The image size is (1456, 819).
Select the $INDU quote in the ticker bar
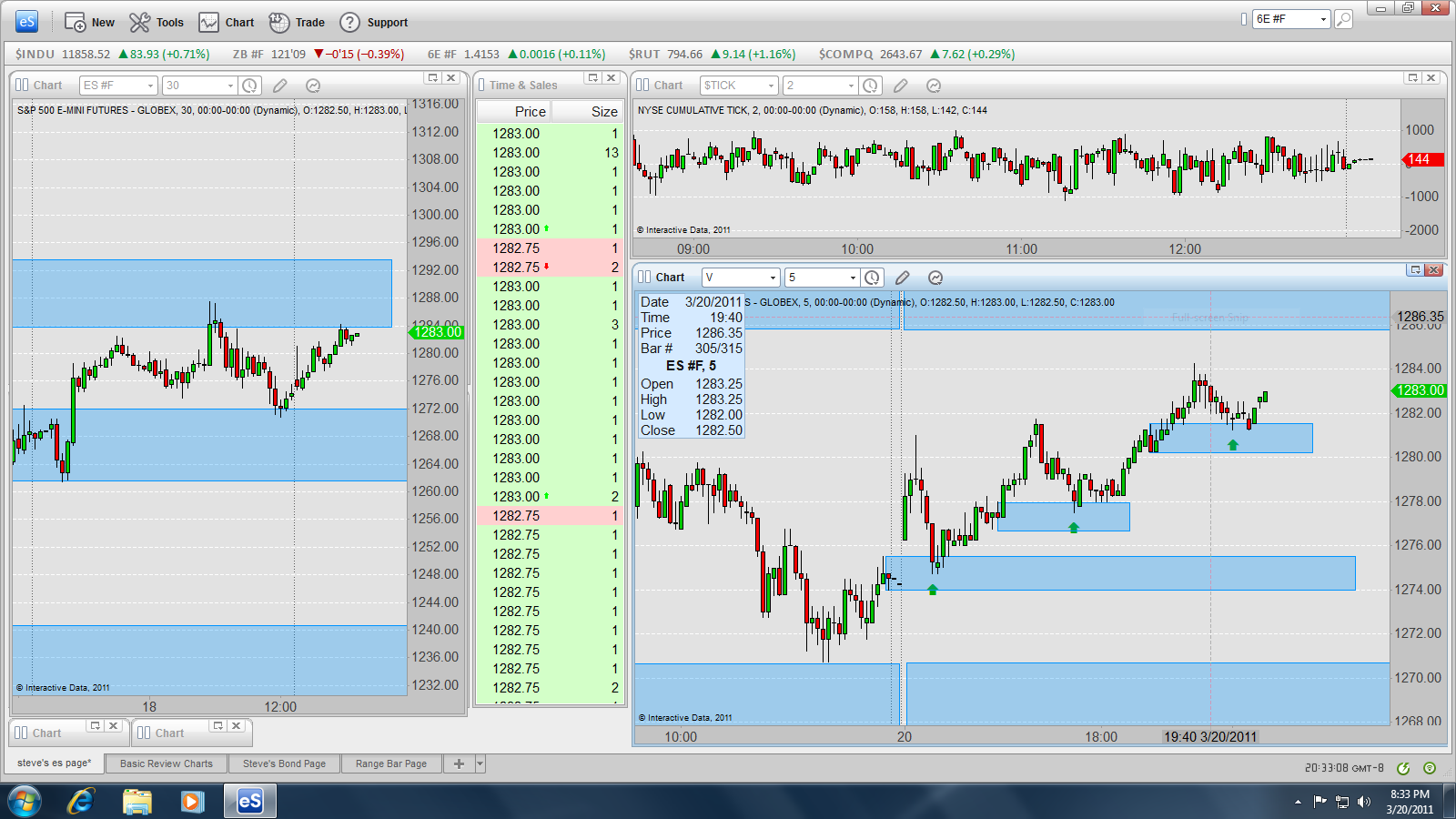[x=112, y=54]
